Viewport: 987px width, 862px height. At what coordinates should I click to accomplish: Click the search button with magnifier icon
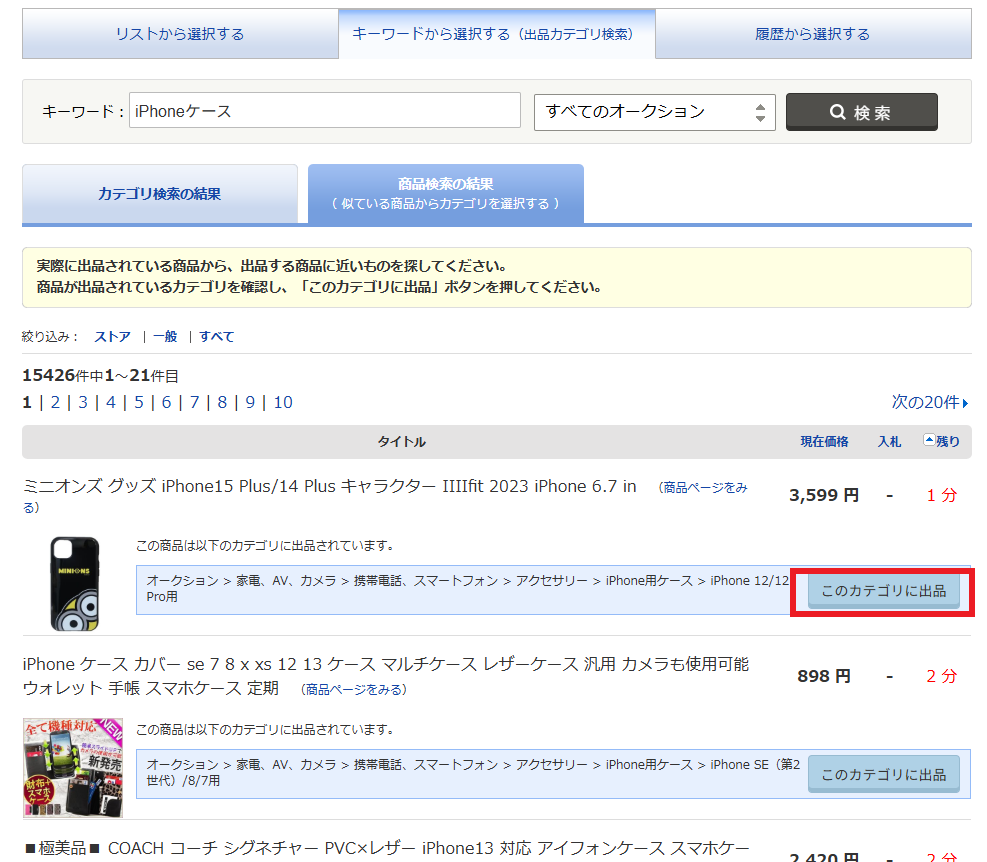coord(861,112)
